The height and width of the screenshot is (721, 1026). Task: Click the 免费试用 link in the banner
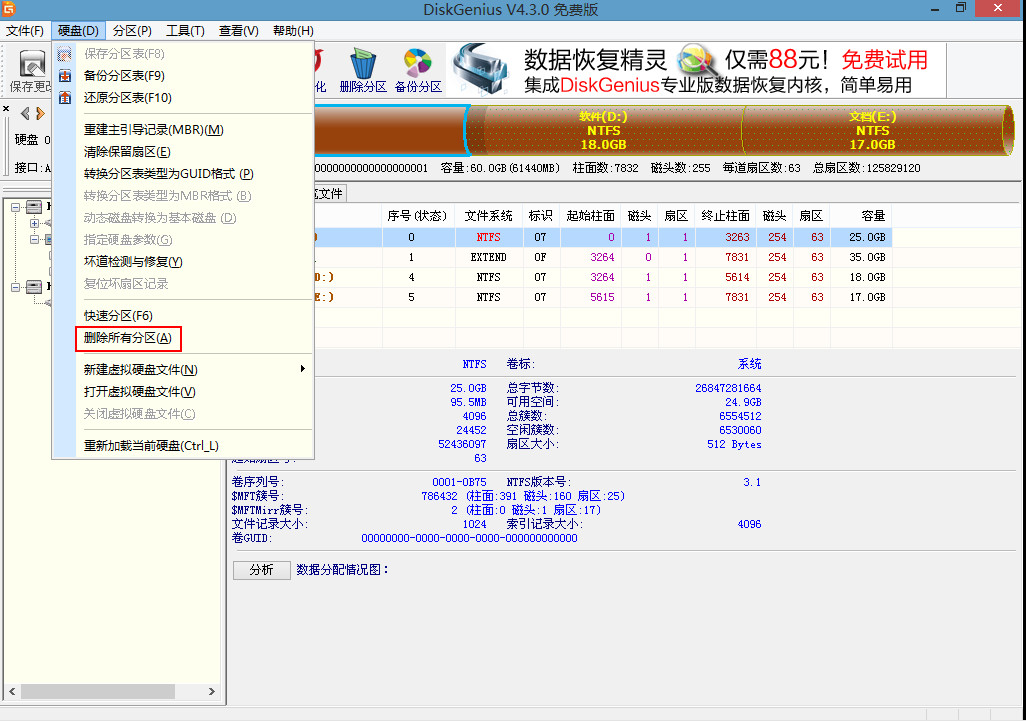click(x=884, y=60)
